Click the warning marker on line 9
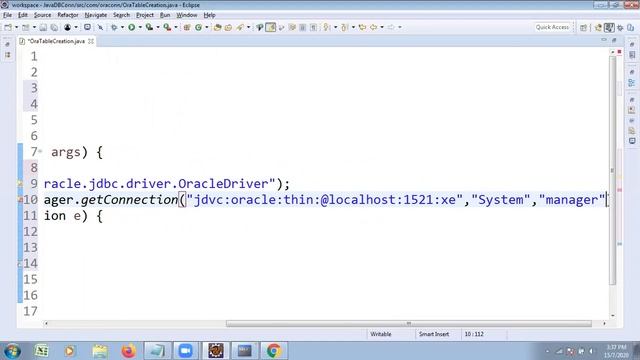Screen dimensions: 640x360 pos(20,184)
